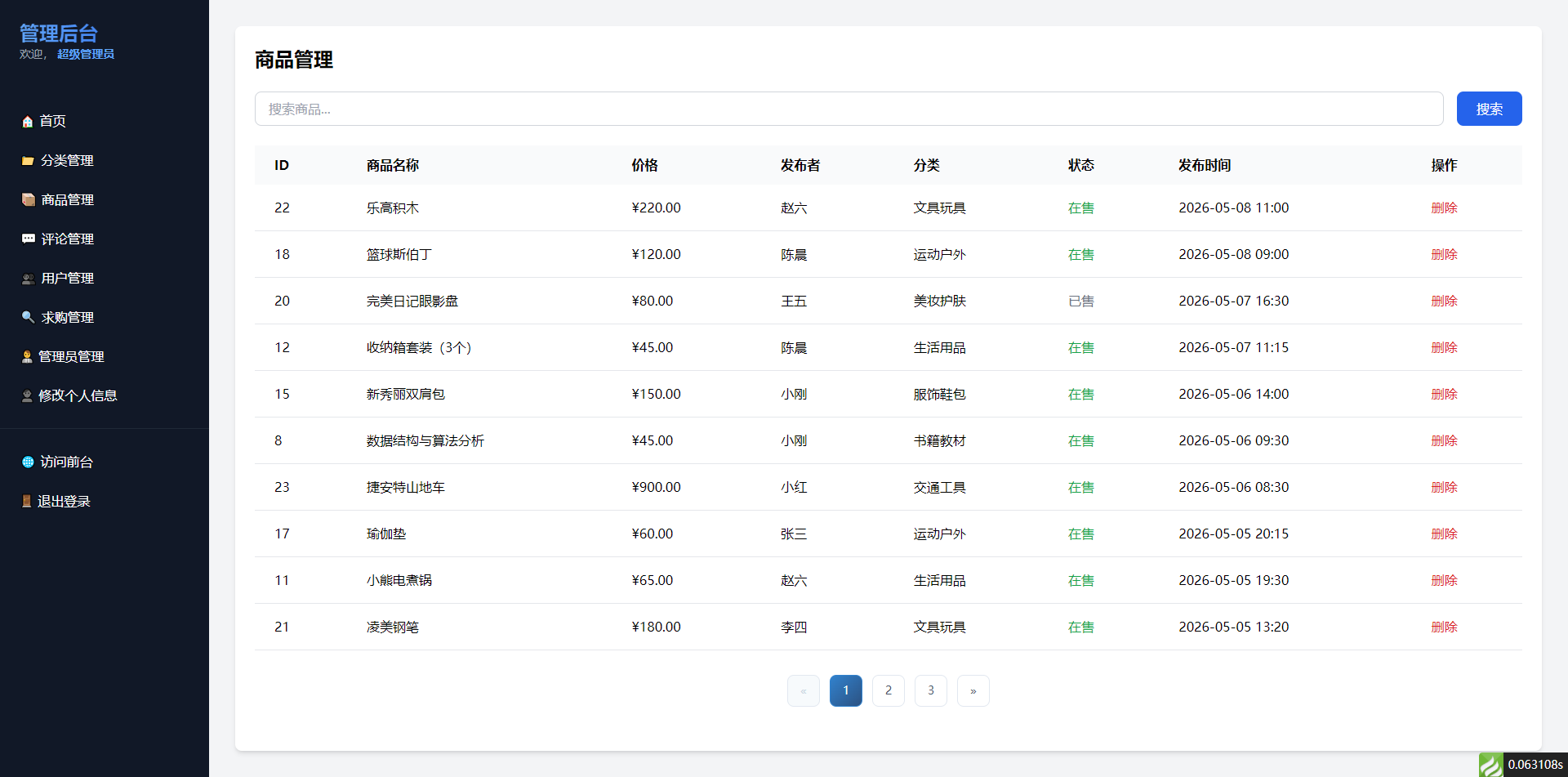Click the 访问前台 link text

coord(66,462)
